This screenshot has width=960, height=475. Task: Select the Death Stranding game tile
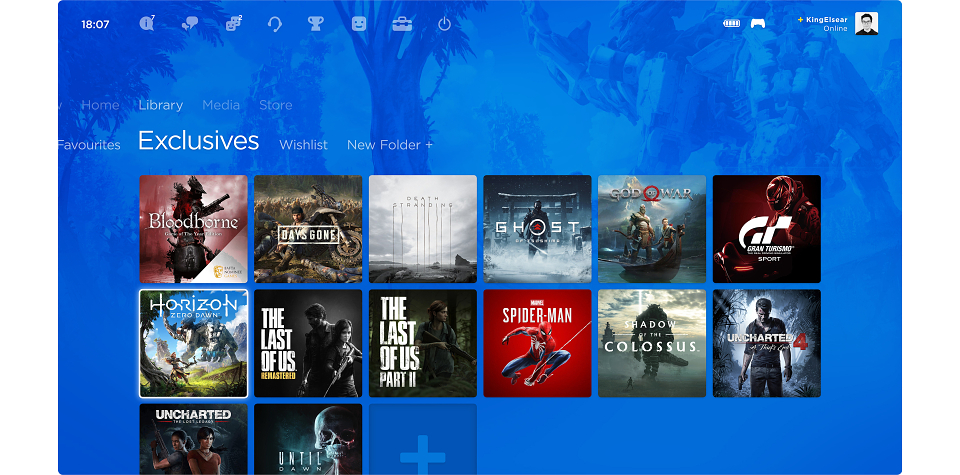click(422, 229)
